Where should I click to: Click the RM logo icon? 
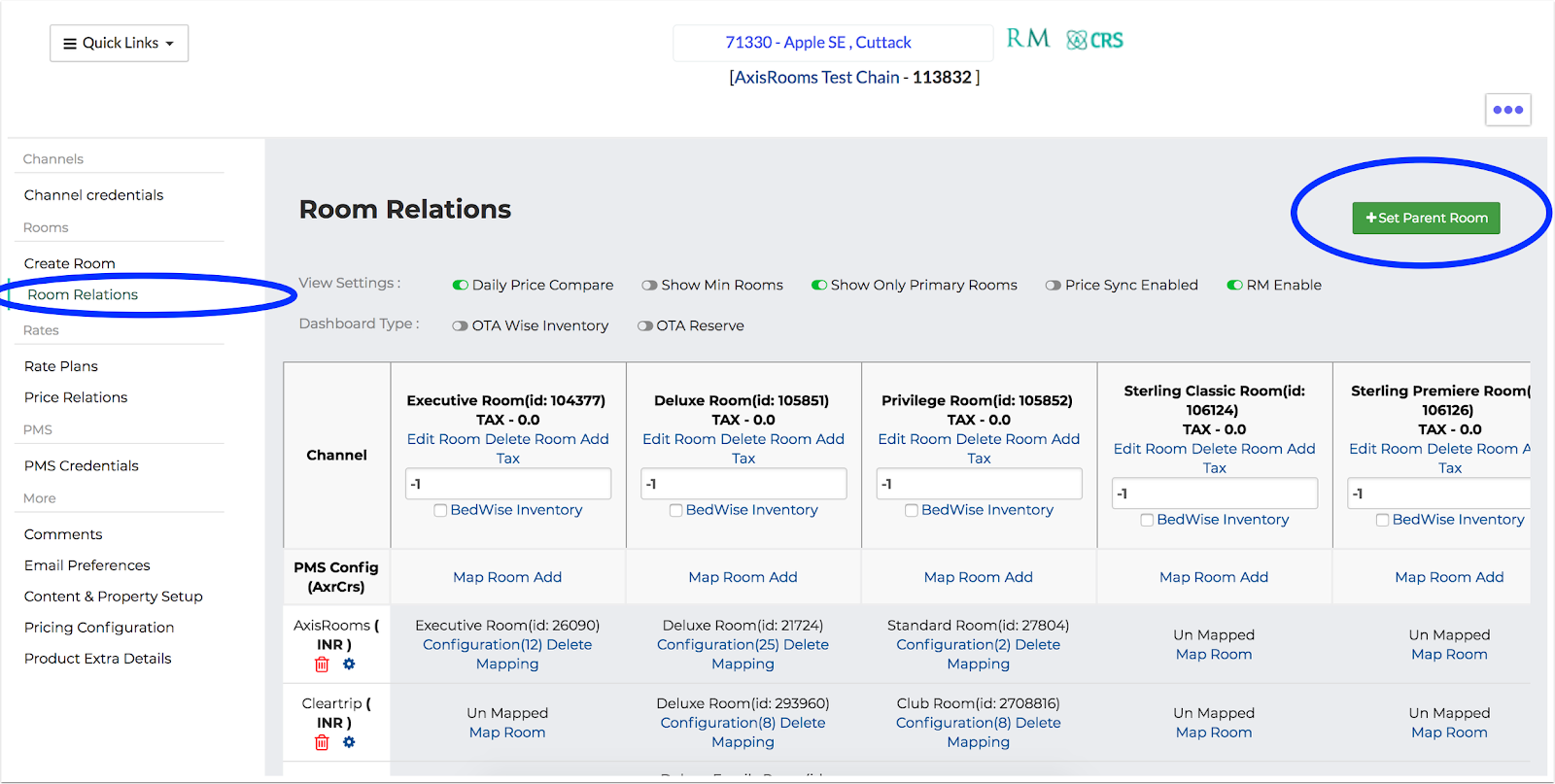(x=1027, y=39)
